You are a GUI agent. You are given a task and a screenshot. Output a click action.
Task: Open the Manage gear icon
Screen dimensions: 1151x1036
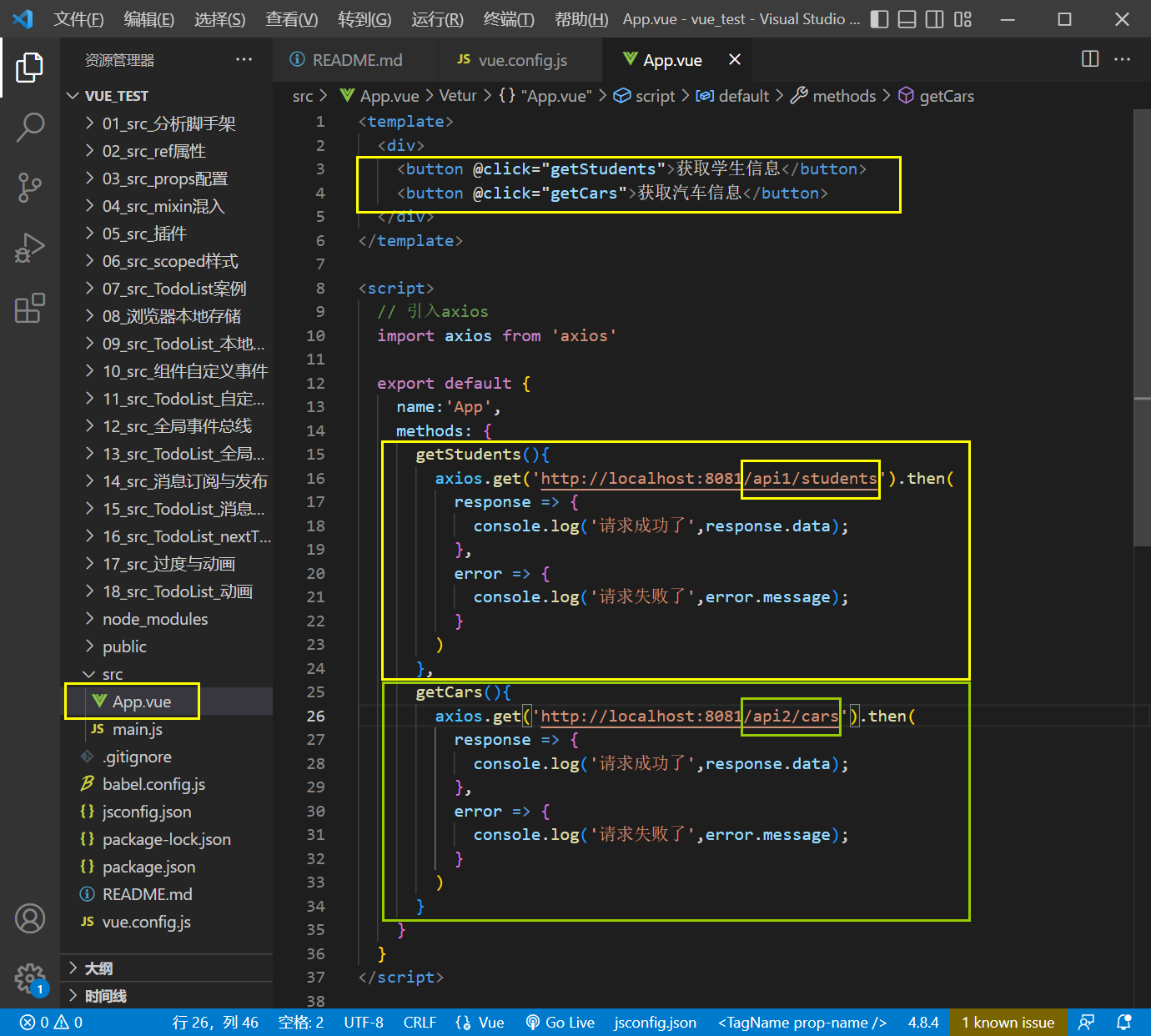click(30, 978)
